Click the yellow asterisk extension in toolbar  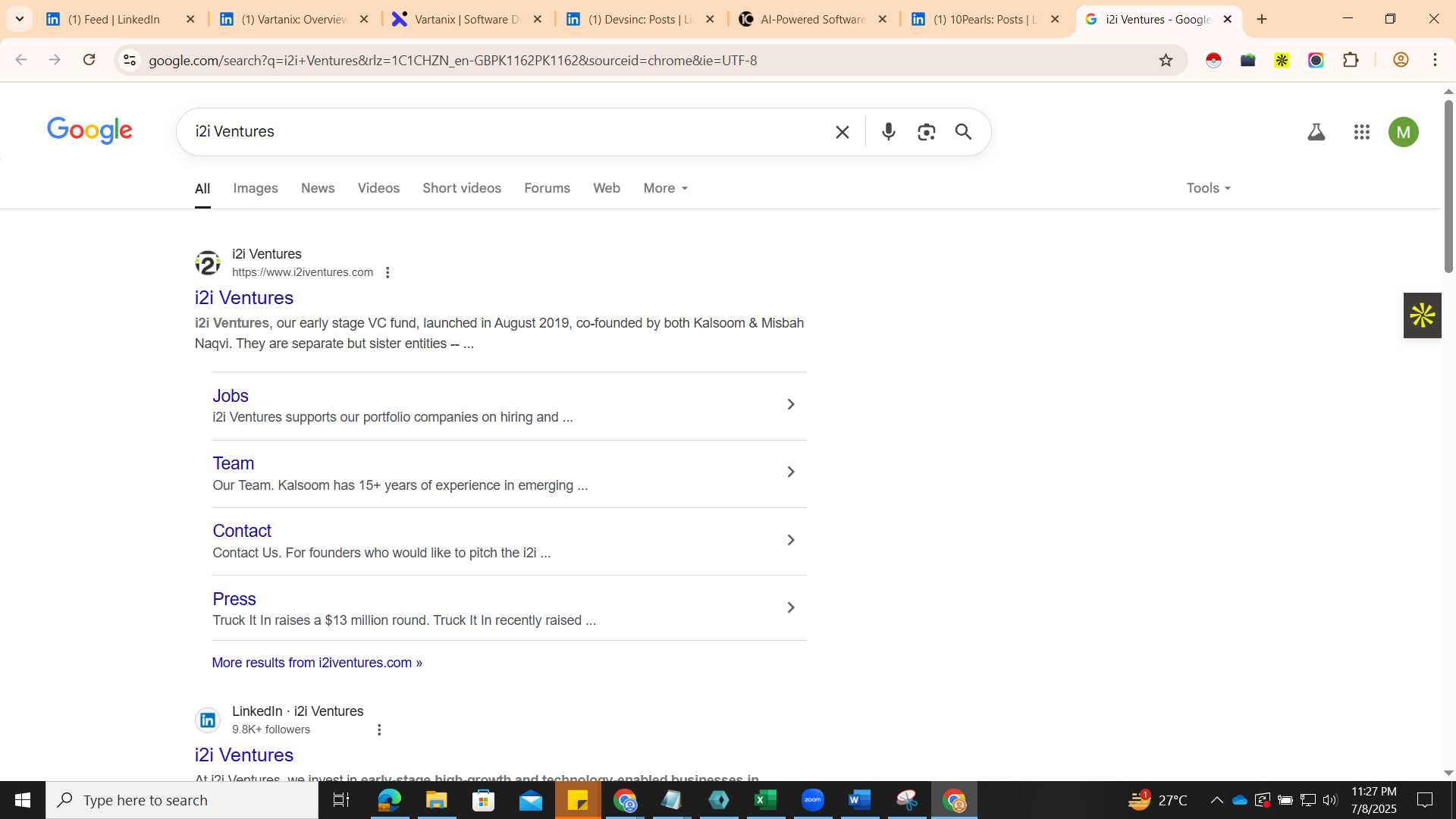(1282, 60)
